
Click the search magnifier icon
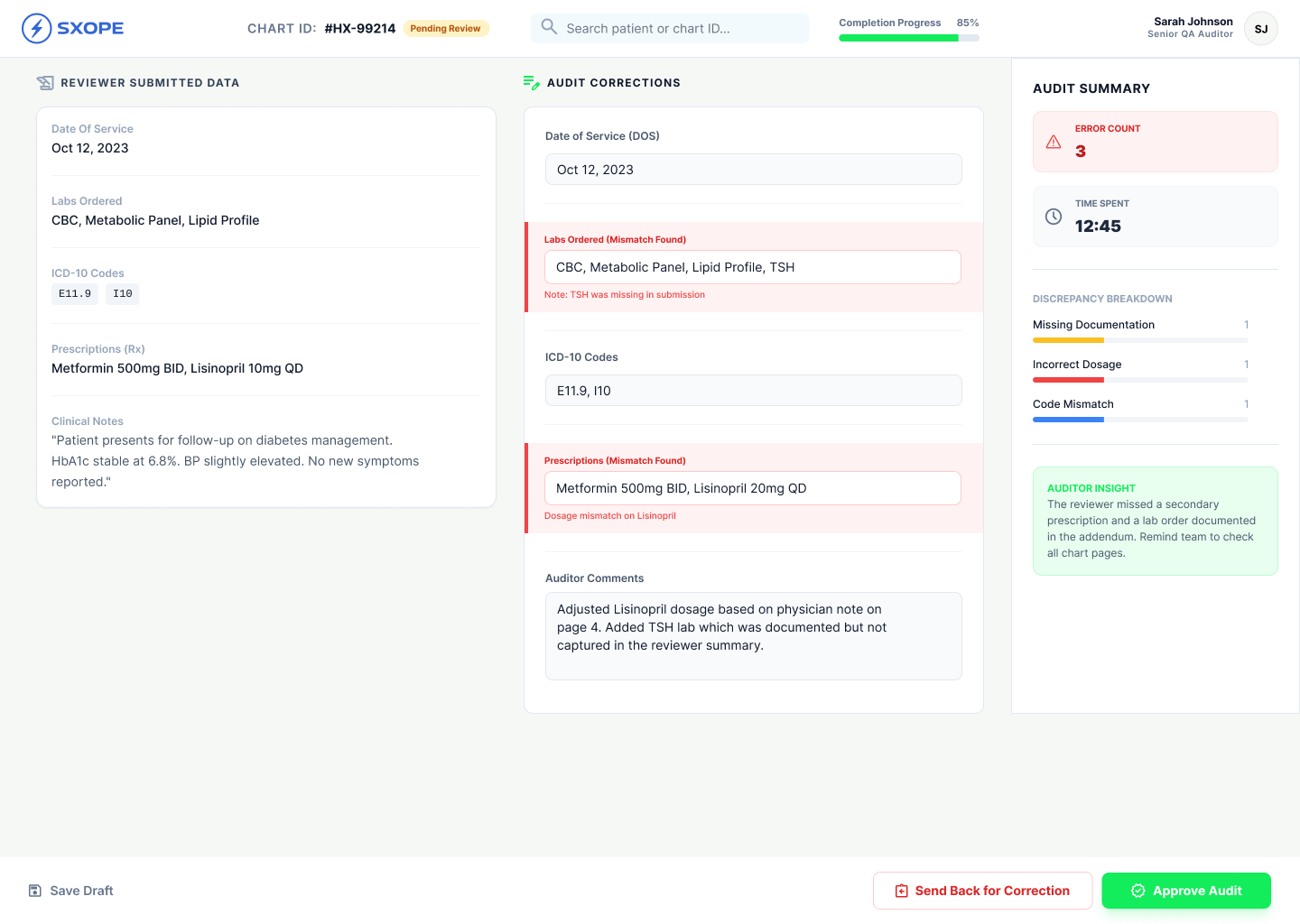click(x=549, y=27)
